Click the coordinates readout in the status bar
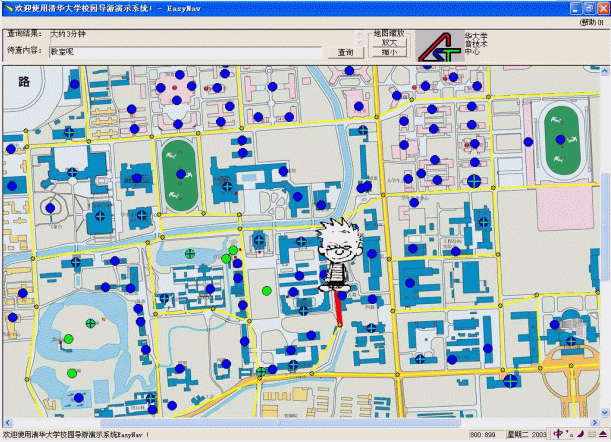 click(x=483, y=435)
